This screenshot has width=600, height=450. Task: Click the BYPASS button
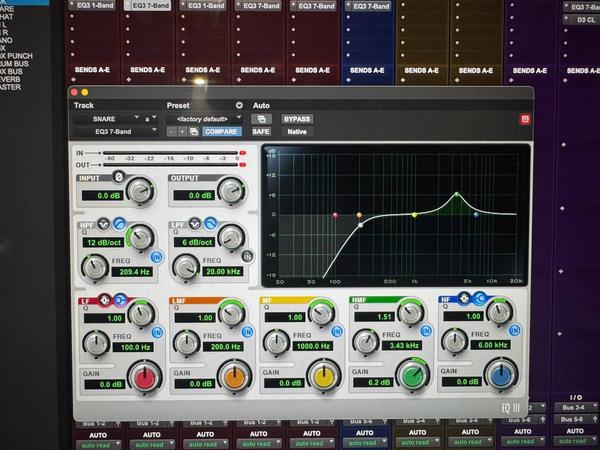point(297,119)
